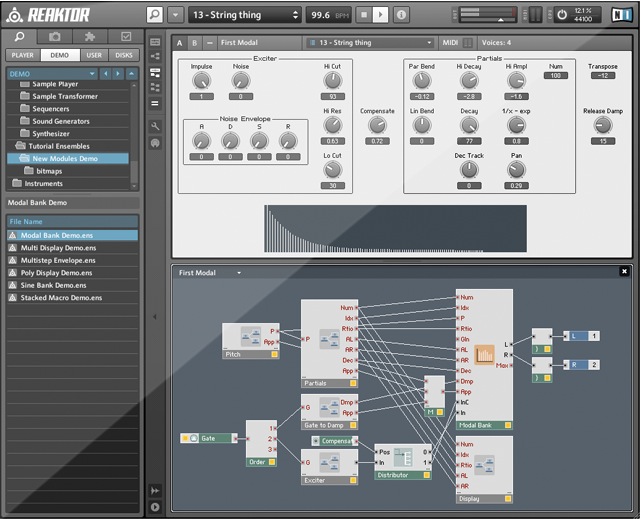Toggle the audio engine power button
The image size is (641, 519).
pyautogui.click(x=563, y=15)
